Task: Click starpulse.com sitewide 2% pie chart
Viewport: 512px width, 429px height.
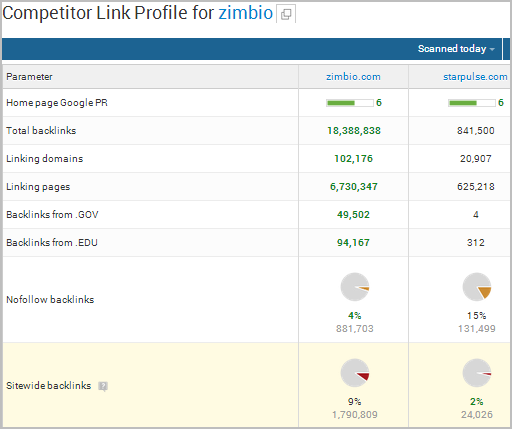Action: (x=477, y=373)
